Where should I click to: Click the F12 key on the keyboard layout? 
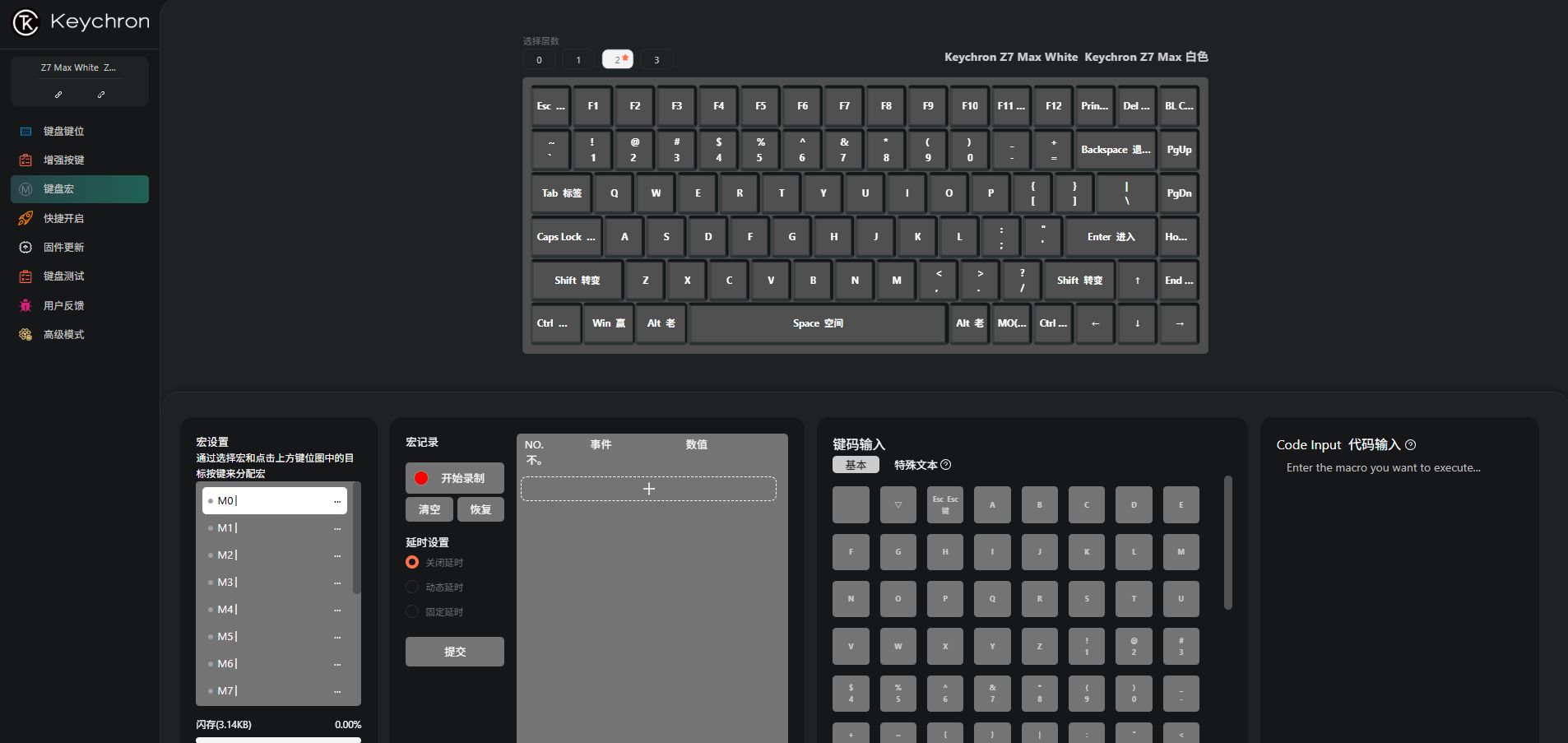(1053, 106)
